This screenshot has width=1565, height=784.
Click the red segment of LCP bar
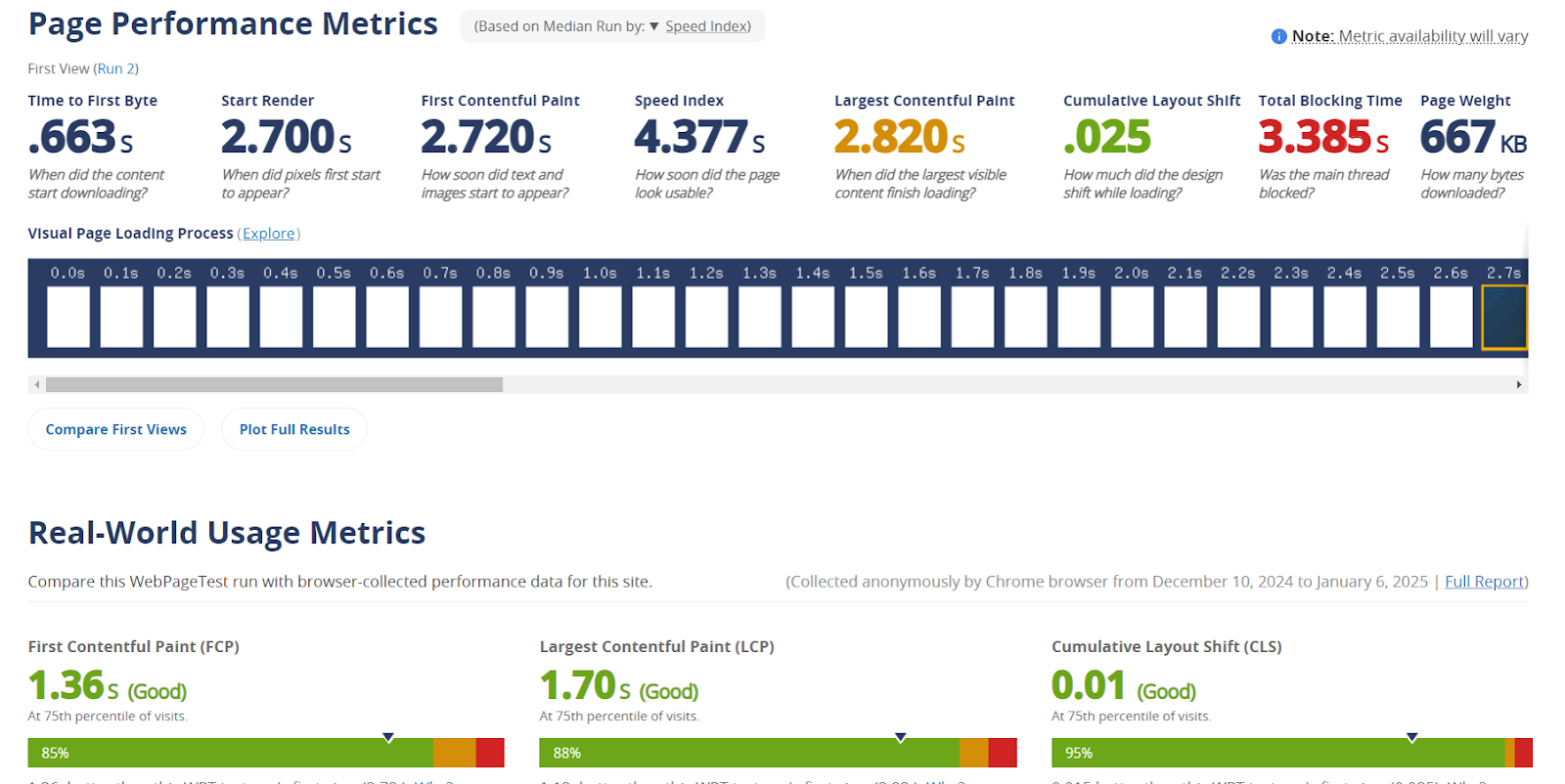point(1003,753)
